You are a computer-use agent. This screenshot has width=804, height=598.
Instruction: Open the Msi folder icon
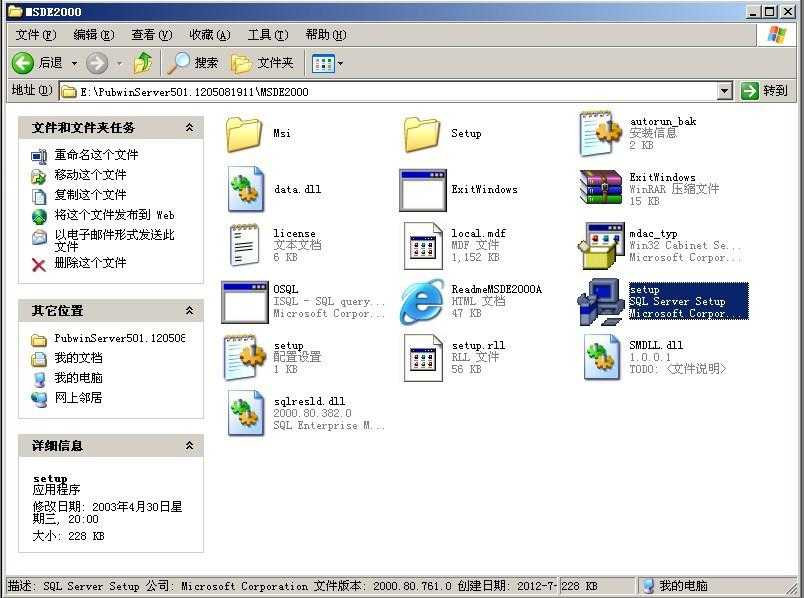pos(244,134)
